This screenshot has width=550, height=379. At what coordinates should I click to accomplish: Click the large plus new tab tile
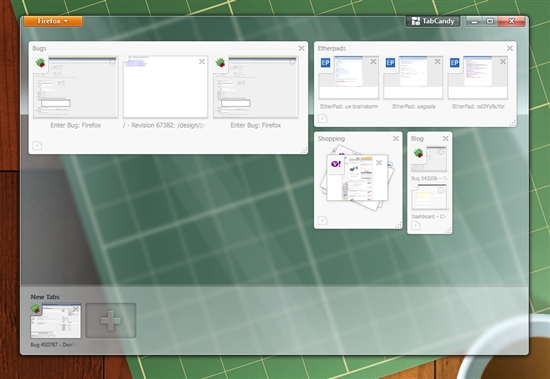(111, 321)
